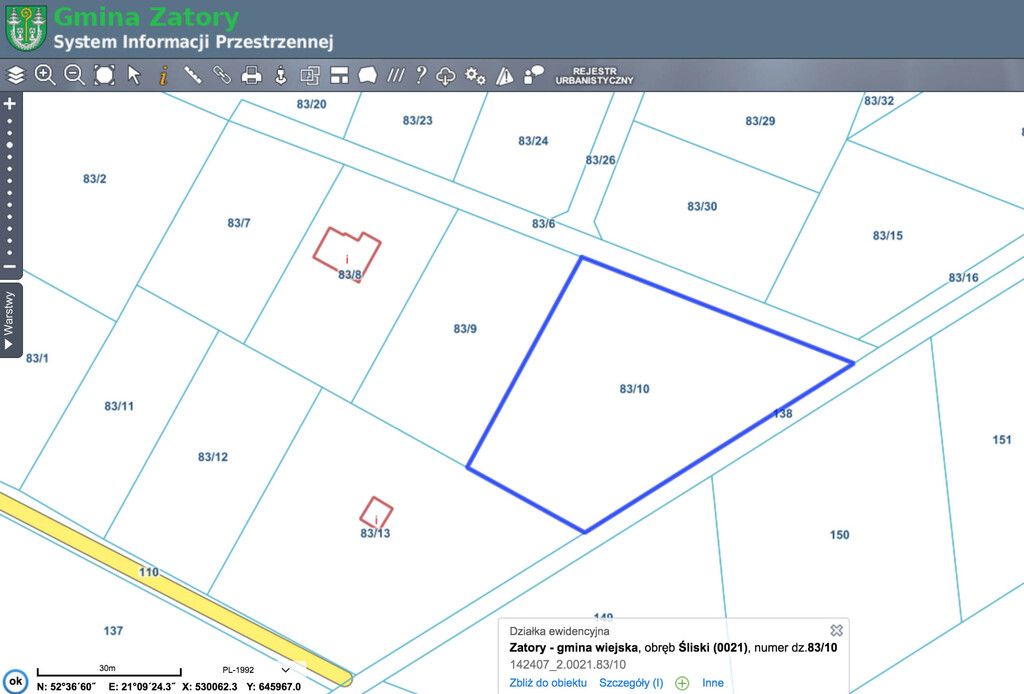
Task: Click parcel label 83/23
Action: point(417,120)
